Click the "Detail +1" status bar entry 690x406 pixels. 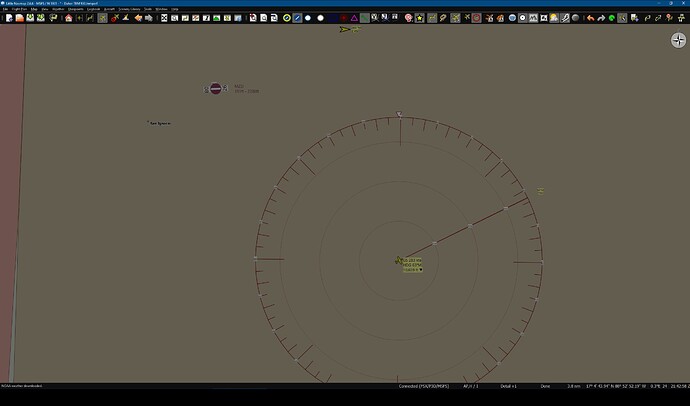508,386
